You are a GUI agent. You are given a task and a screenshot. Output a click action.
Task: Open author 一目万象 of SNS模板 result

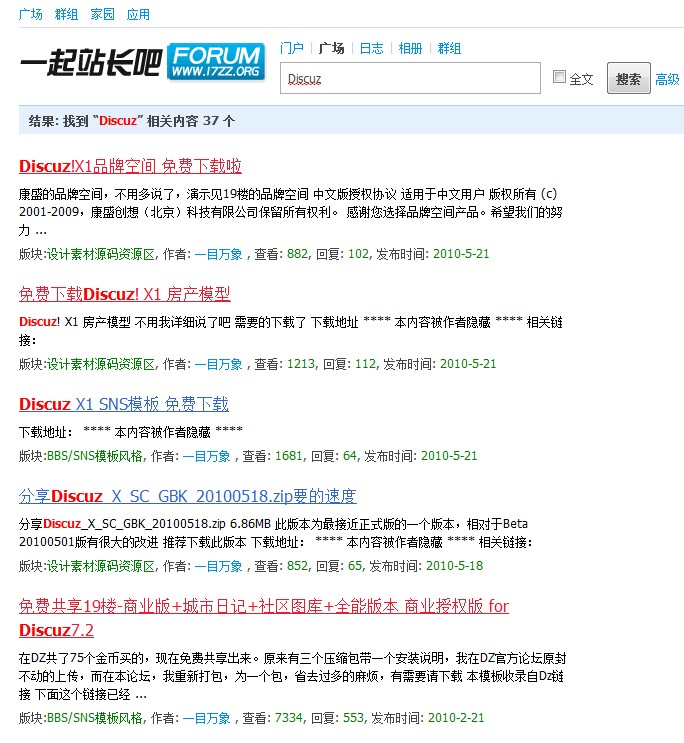(206, 456)
